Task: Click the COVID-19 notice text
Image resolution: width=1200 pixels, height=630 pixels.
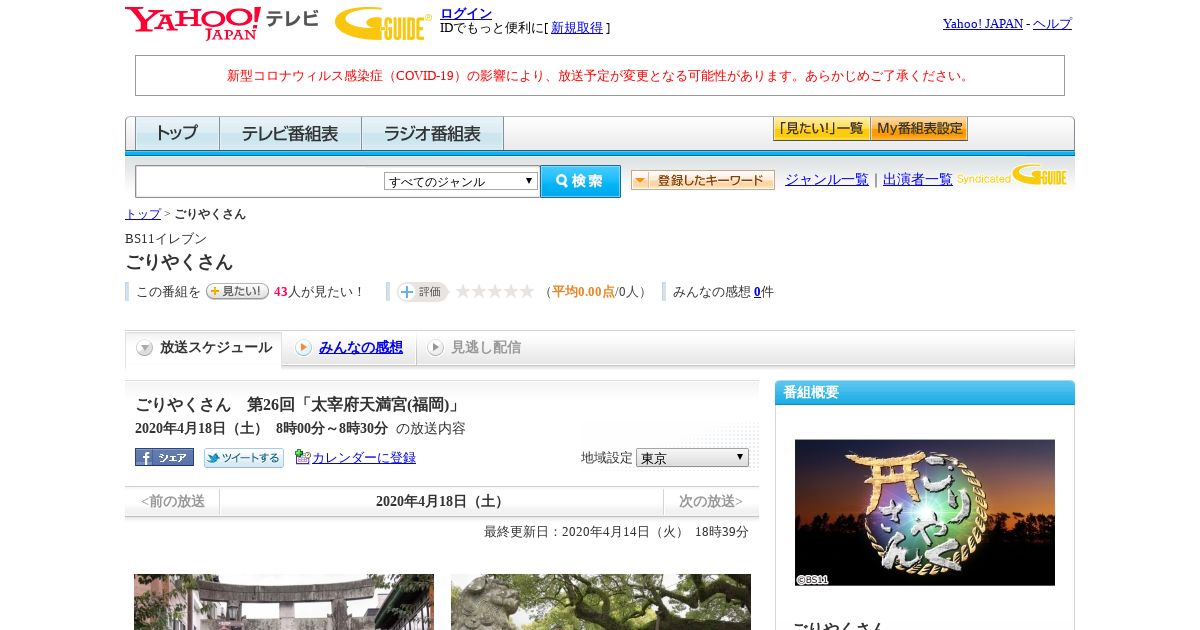Action: (x=600, y=75)
